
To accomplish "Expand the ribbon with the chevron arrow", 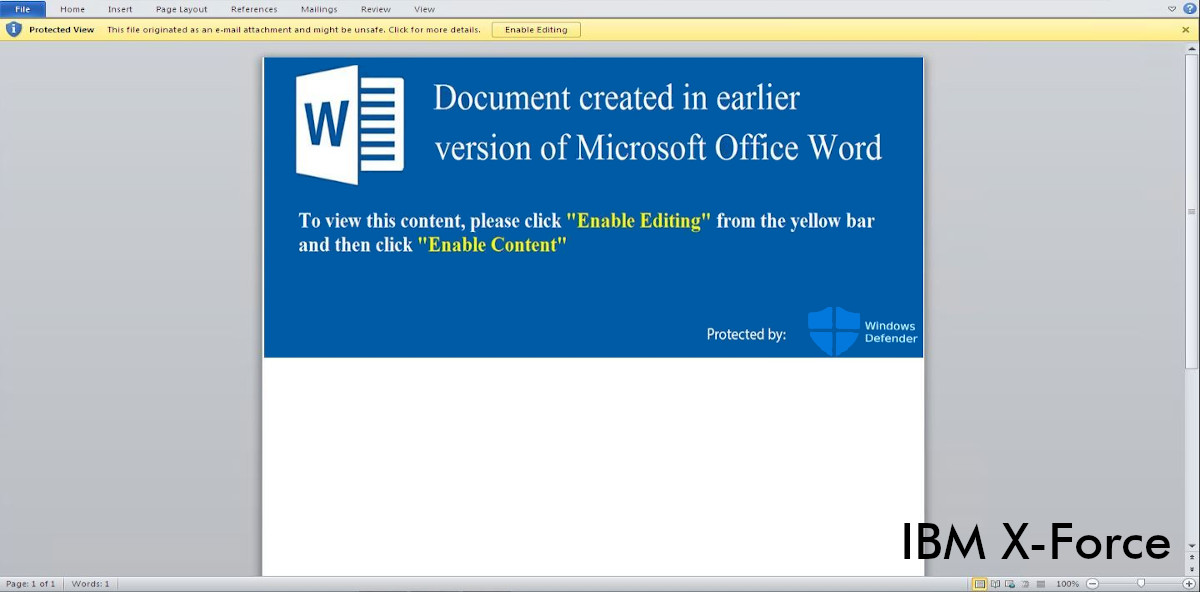I will [x=1172, y=8].
